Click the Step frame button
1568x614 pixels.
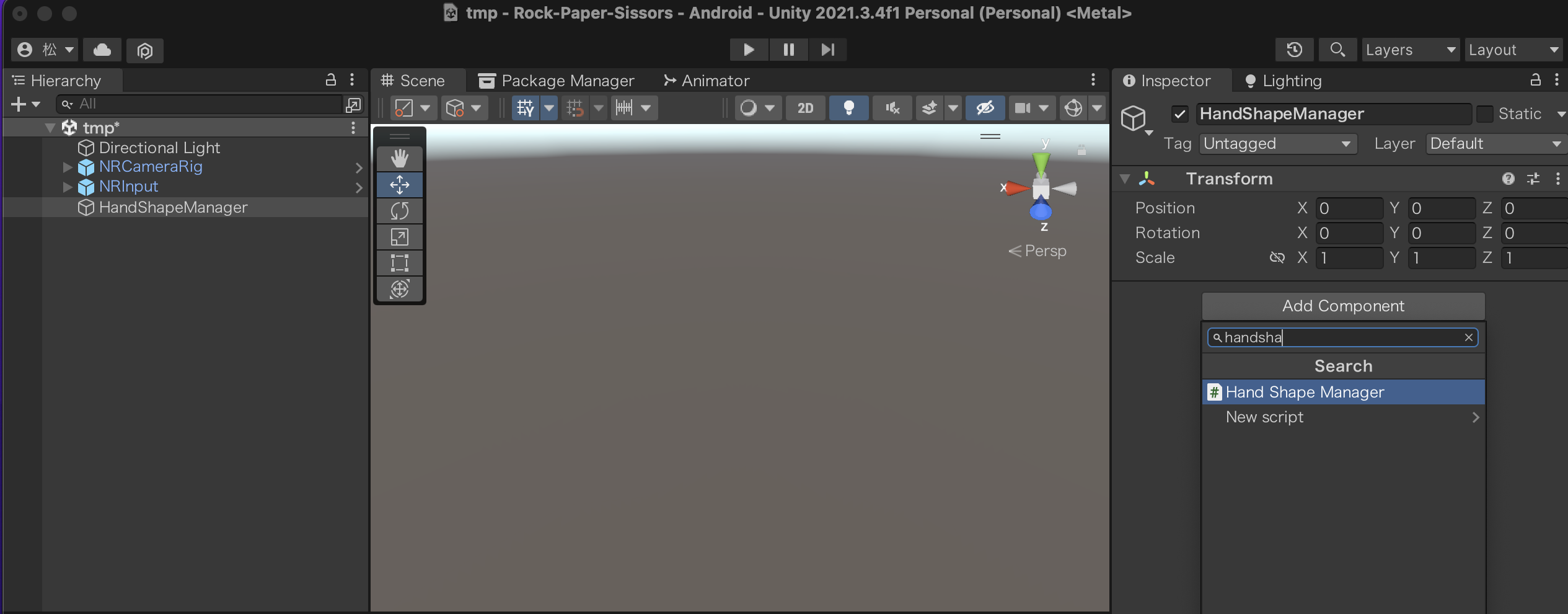pos(827,50)
